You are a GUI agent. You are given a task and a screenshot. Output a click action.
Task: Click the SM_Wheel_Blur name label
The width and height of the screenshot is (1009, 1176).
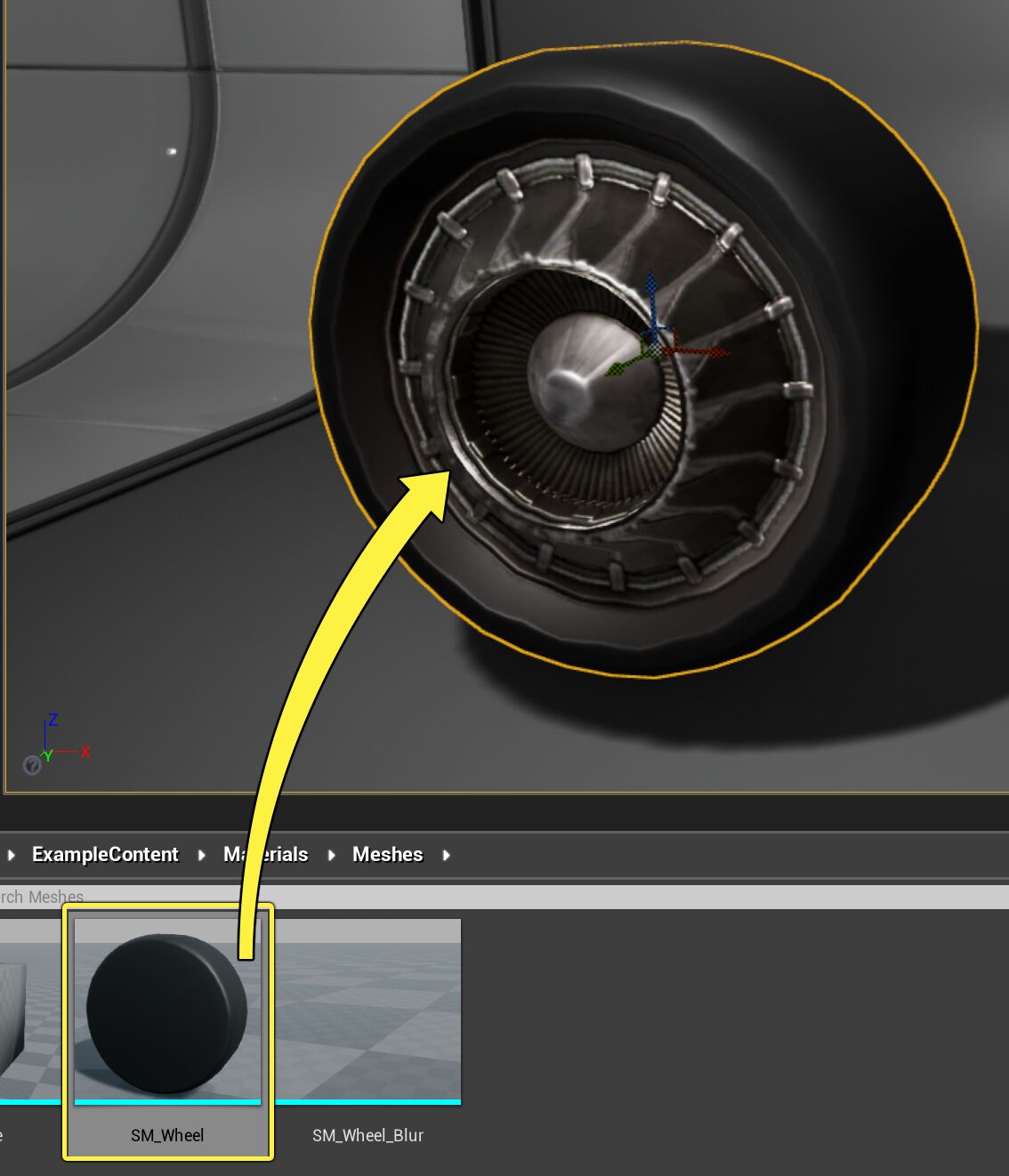tap(368, 1136)
